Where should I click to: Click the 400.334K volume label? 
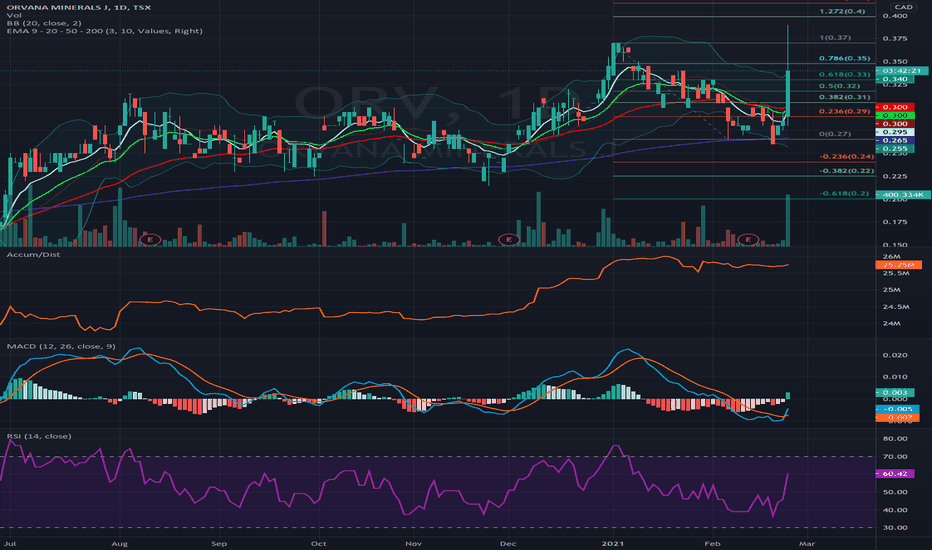pyautogui.click(x=903, y=194)
